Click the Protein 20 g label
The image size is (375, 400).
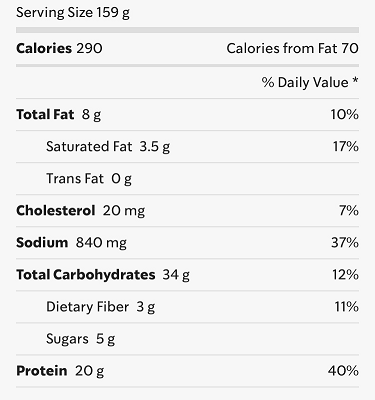(x=60, y=371)
